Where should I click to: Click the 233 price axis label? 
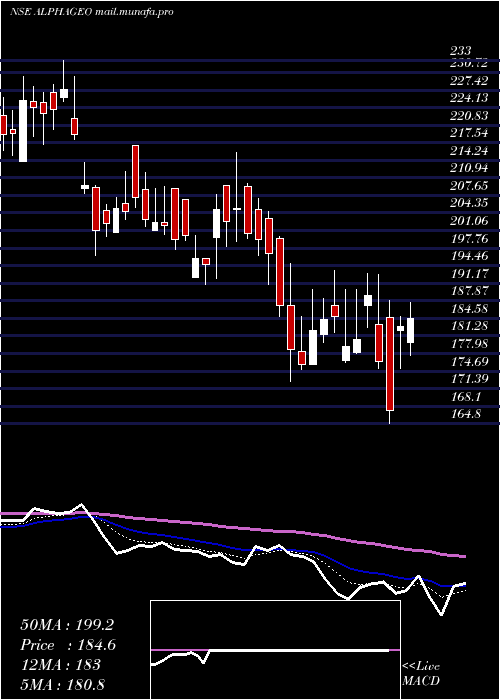point(460,51)
